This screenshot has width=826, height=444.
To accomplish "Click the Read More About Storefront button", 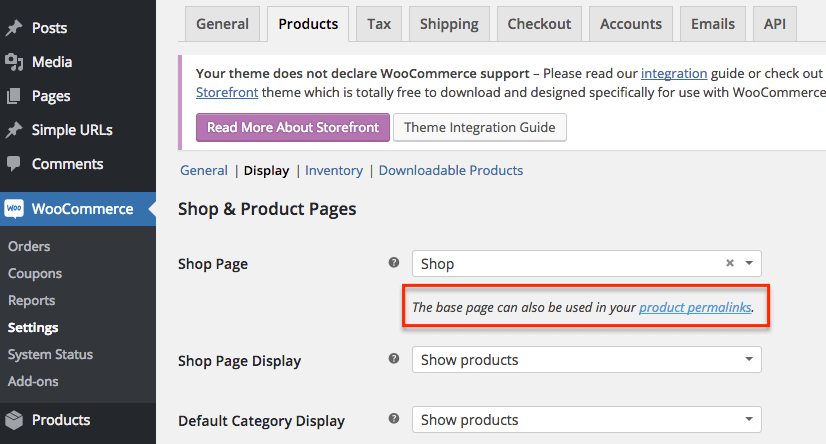I will [x=293, y=127].
